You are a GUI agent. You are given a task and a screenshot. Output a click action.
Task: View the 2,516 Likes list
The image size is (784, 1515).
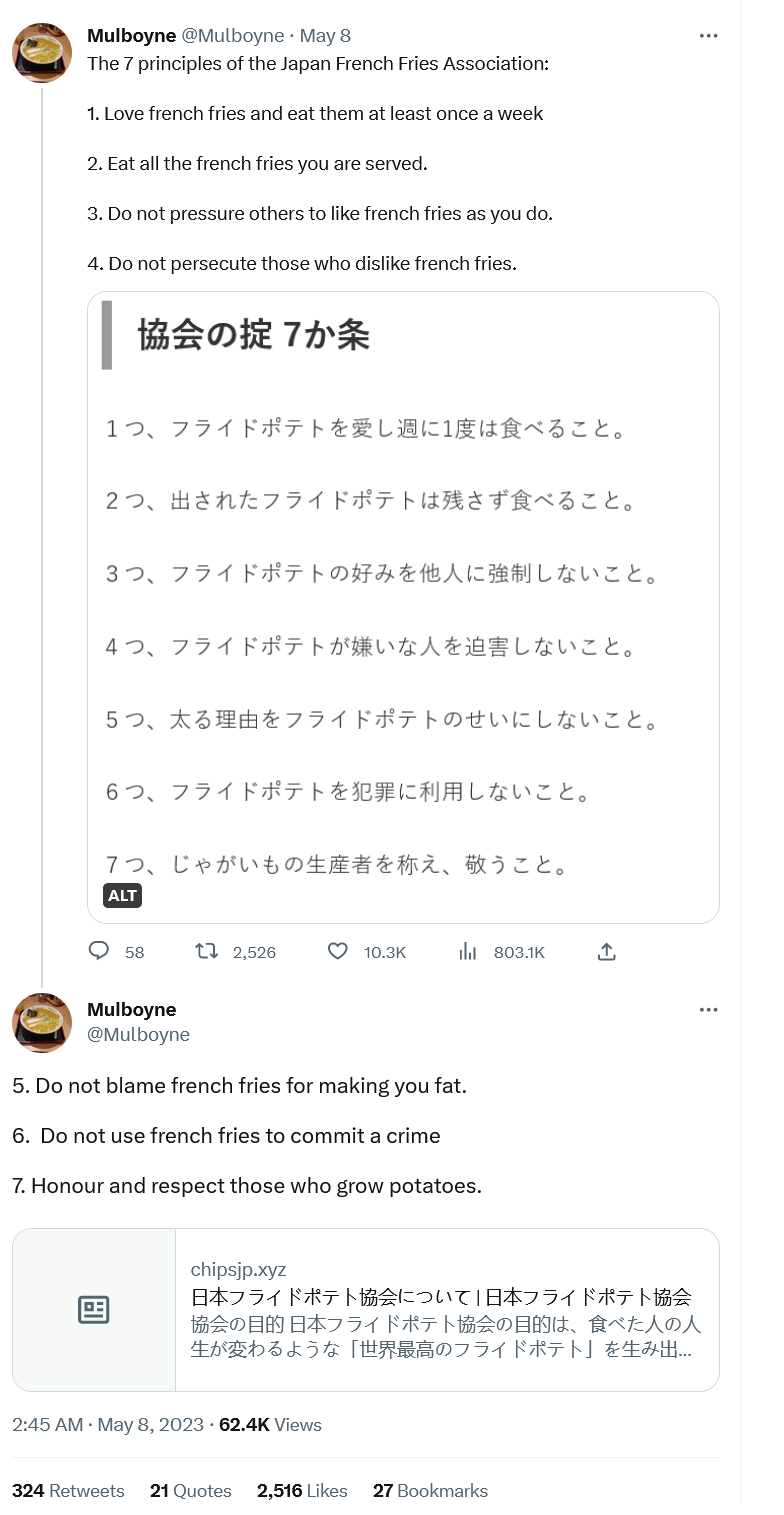302,1490
